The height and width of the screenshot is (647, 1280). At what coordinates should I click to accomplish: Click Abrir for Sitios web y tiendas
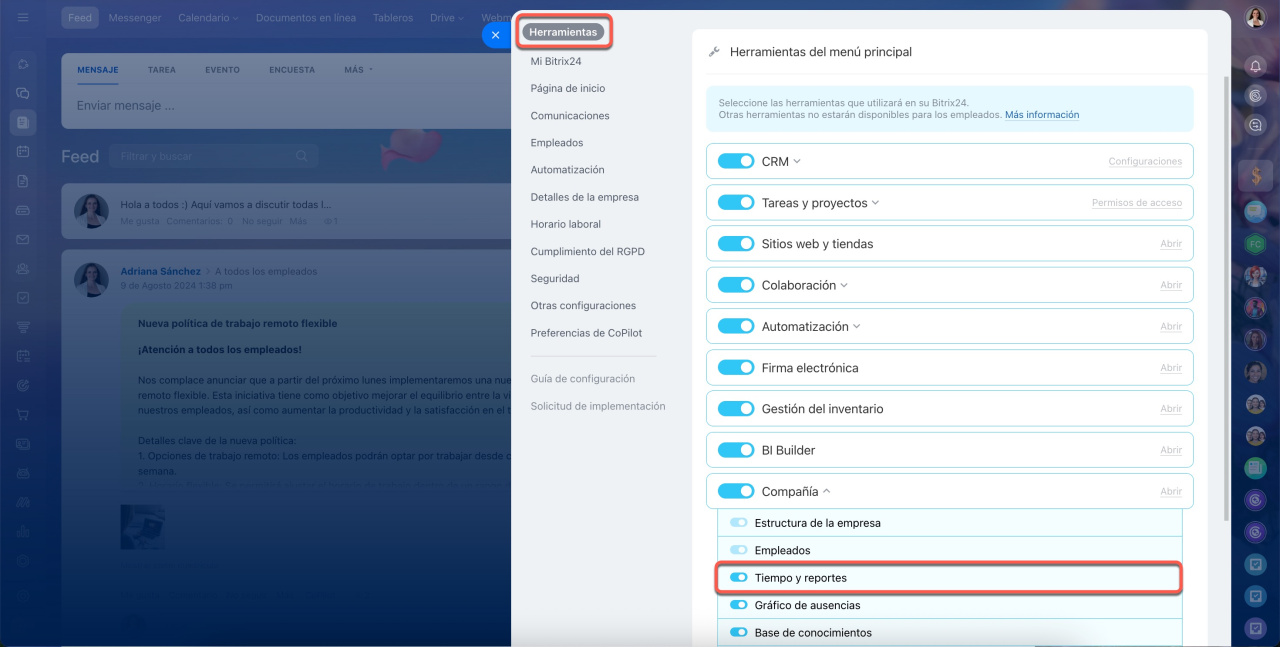click(1171, 244)
